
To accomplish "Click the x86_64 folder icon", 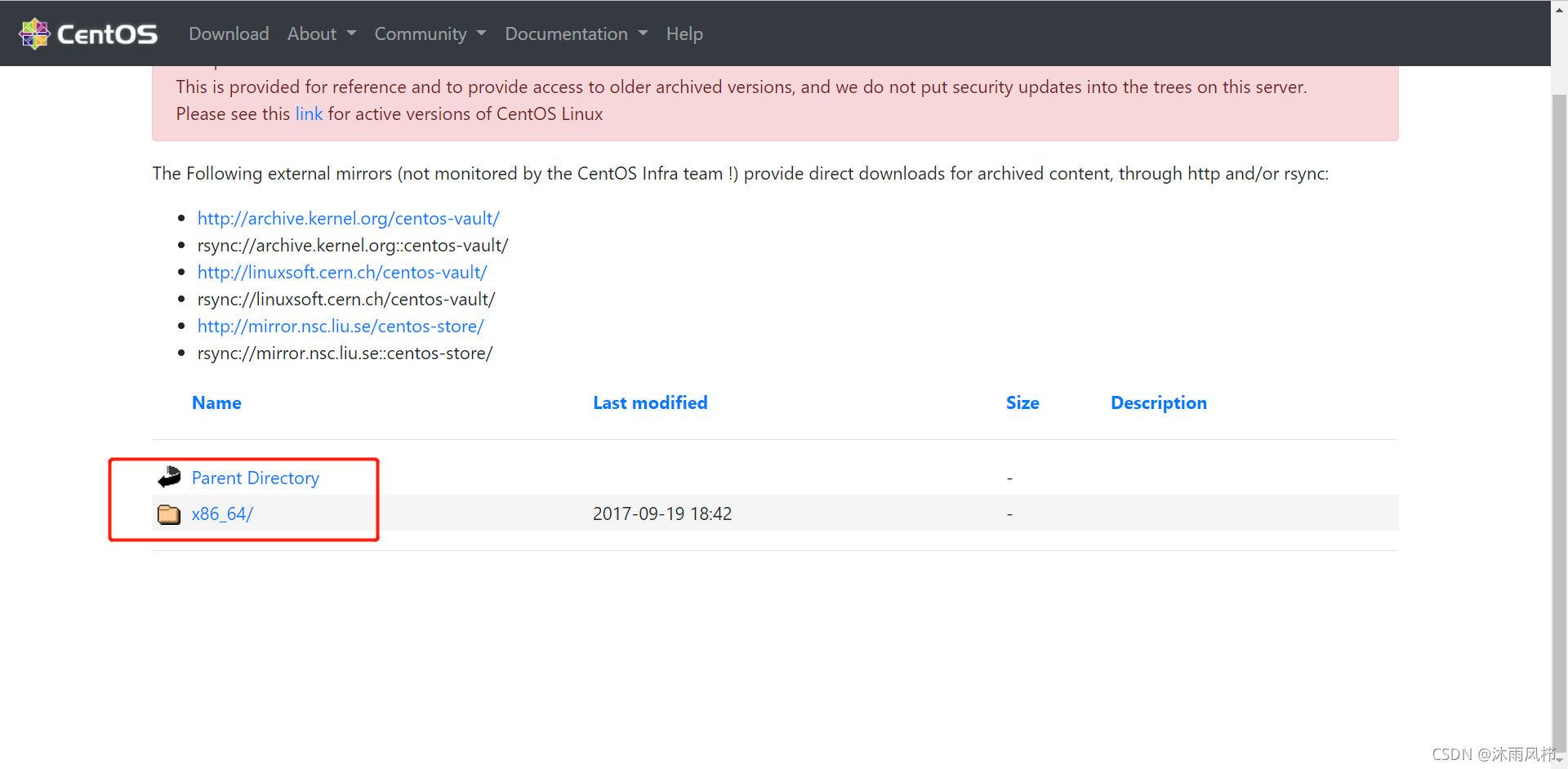I will tap(169, 514).
